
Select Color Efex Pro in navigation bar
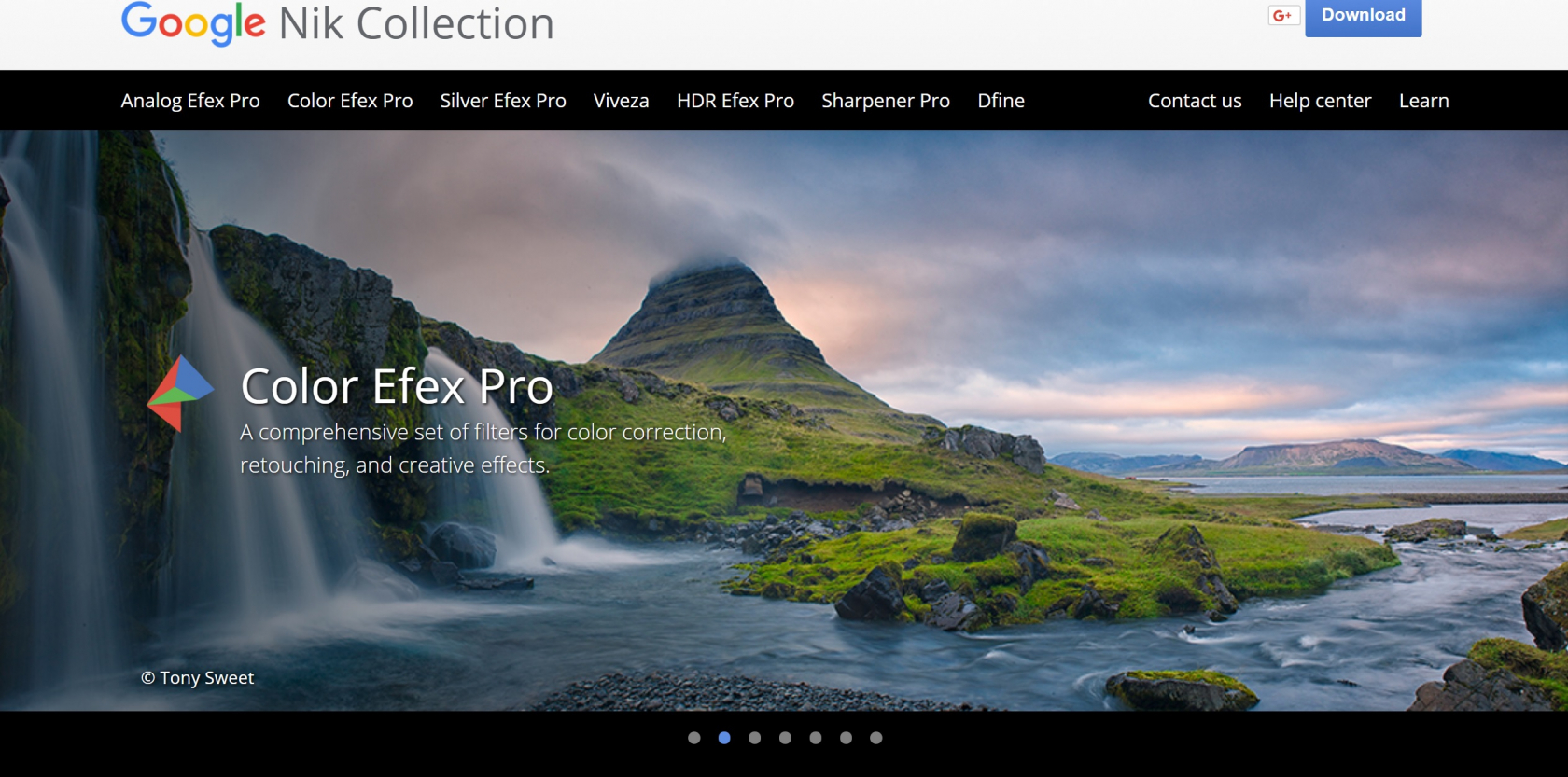pos(350,101)
